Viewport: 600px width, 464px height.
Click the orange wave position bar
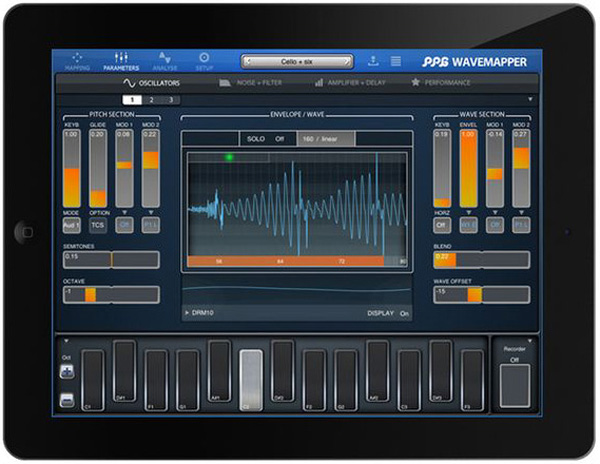(x=286, y=261)
